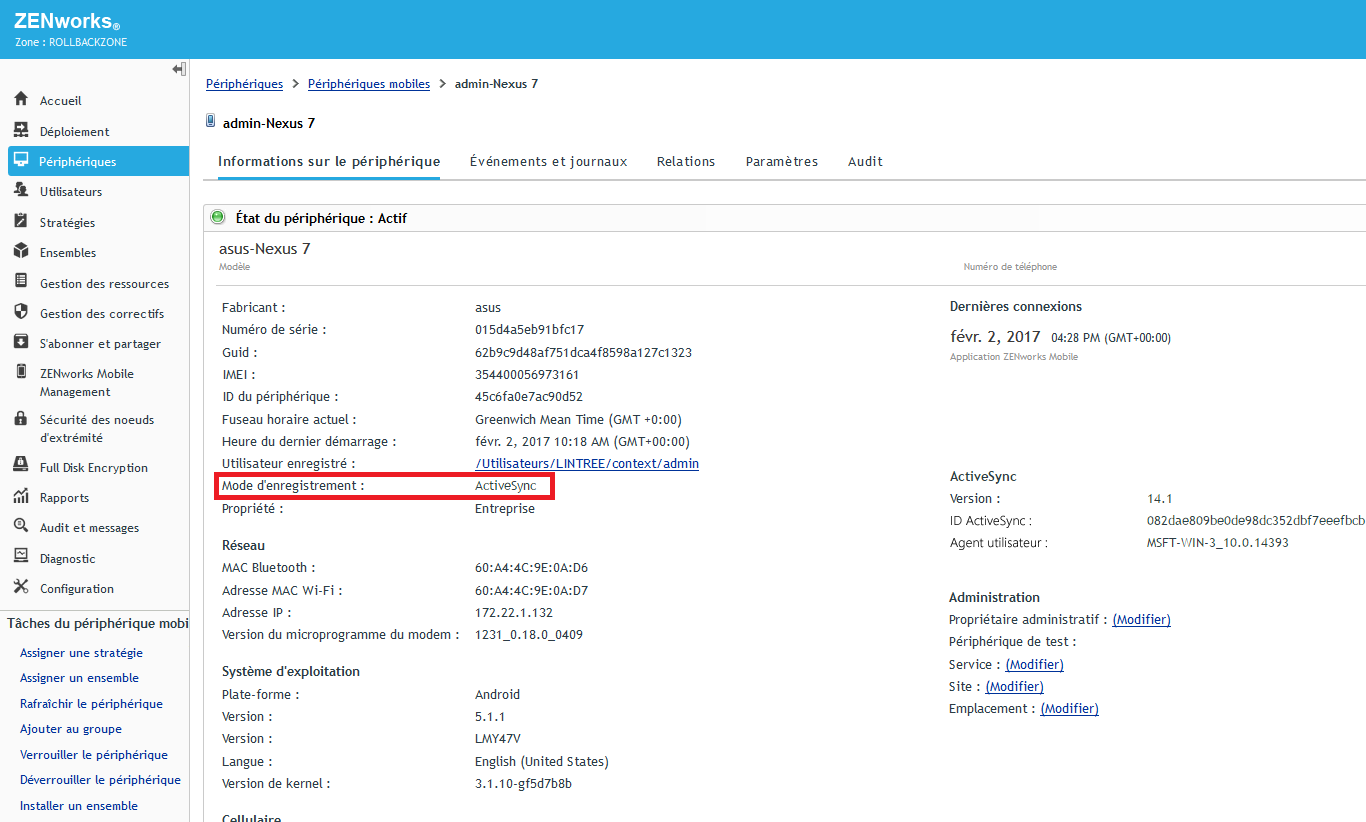
Task: Open the Paramètres tab
Action: (x=782, y=162)
